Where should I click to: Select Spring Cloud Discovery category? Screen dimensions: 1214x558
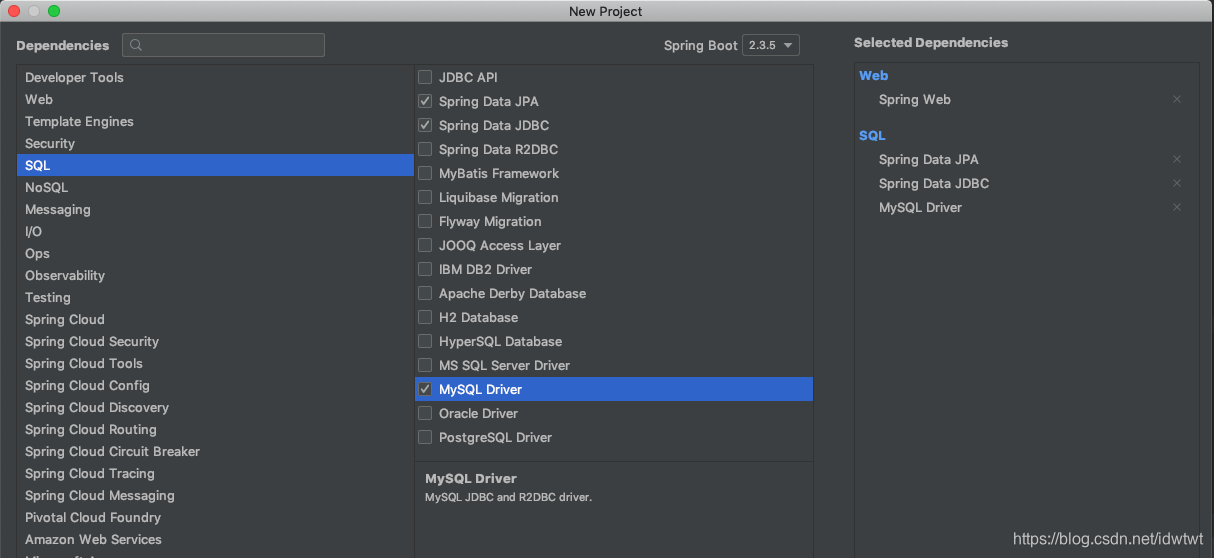click(x=215, y=407)
